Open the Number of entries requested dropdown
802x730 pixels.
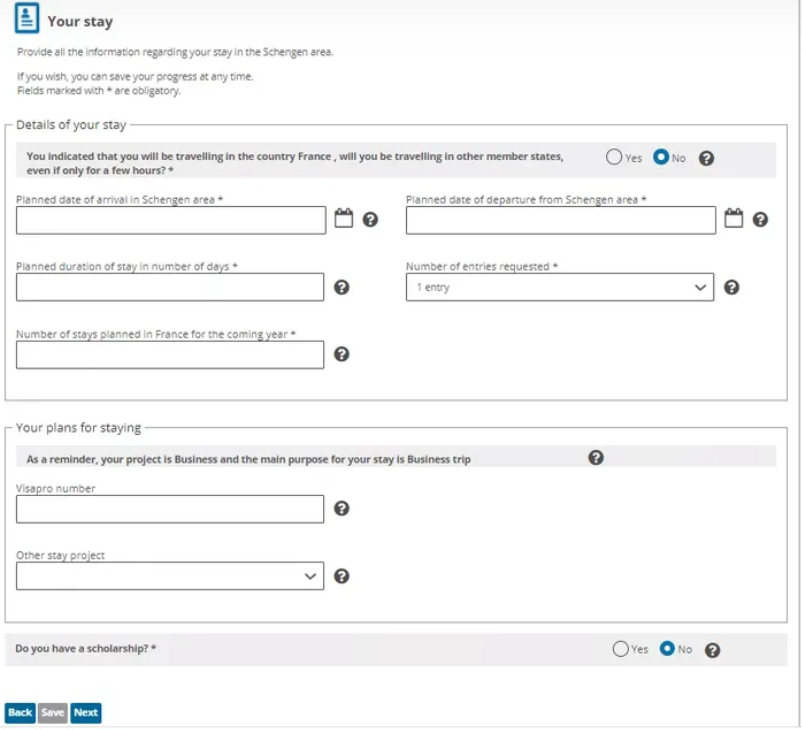point(560,287)
